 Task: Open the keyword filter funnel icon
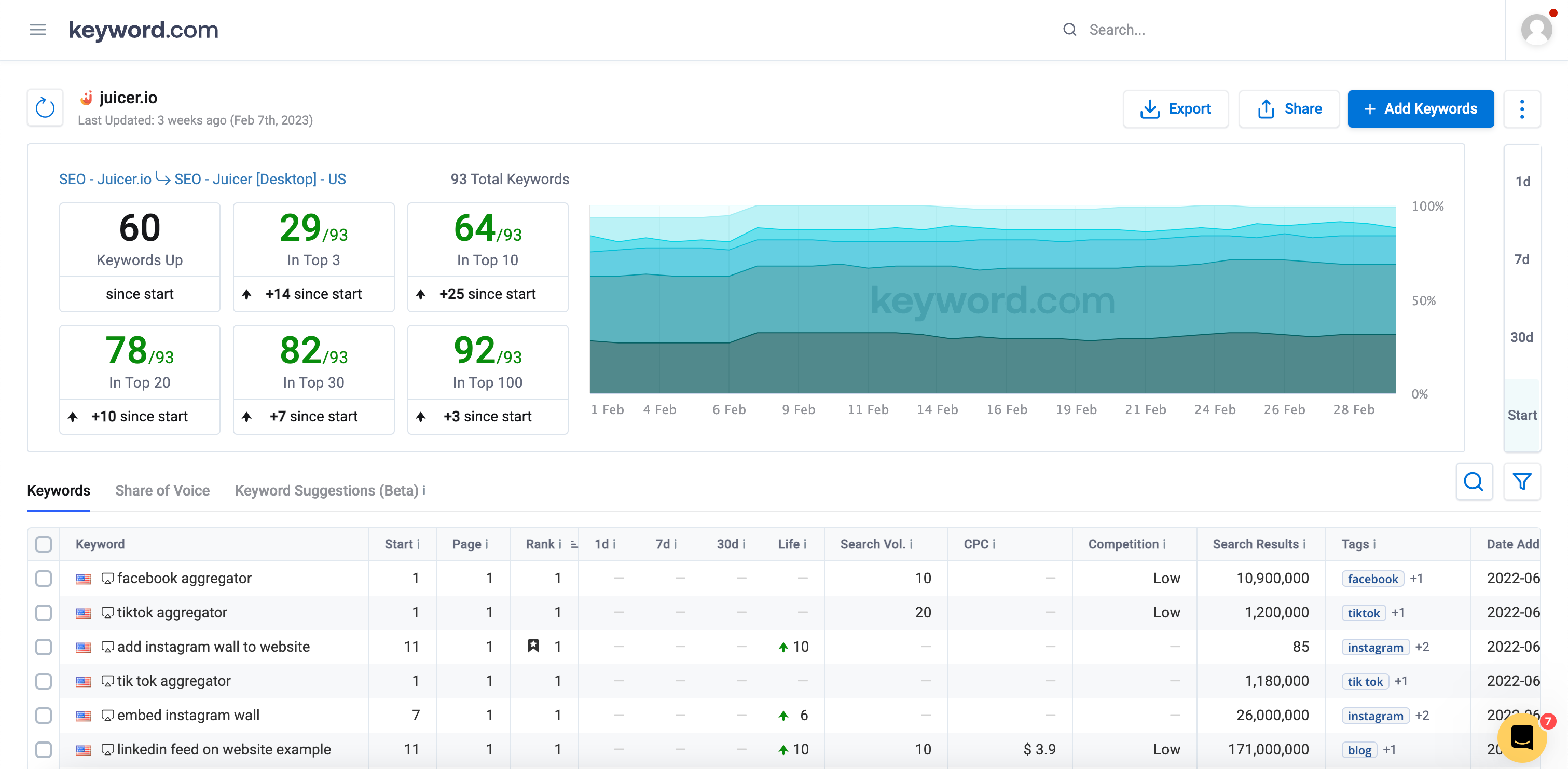click(1522, 482)
